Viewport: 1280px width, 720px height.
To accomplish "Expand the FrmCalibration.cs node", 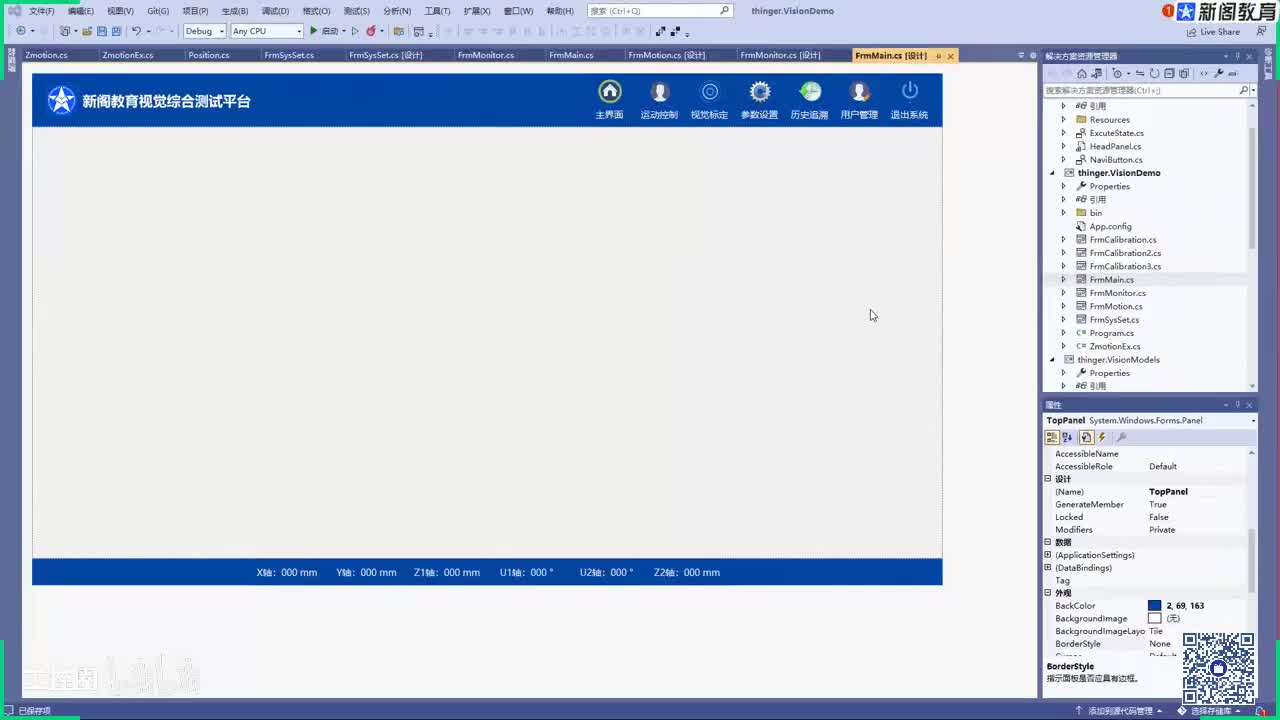I will pos(1063,240).
